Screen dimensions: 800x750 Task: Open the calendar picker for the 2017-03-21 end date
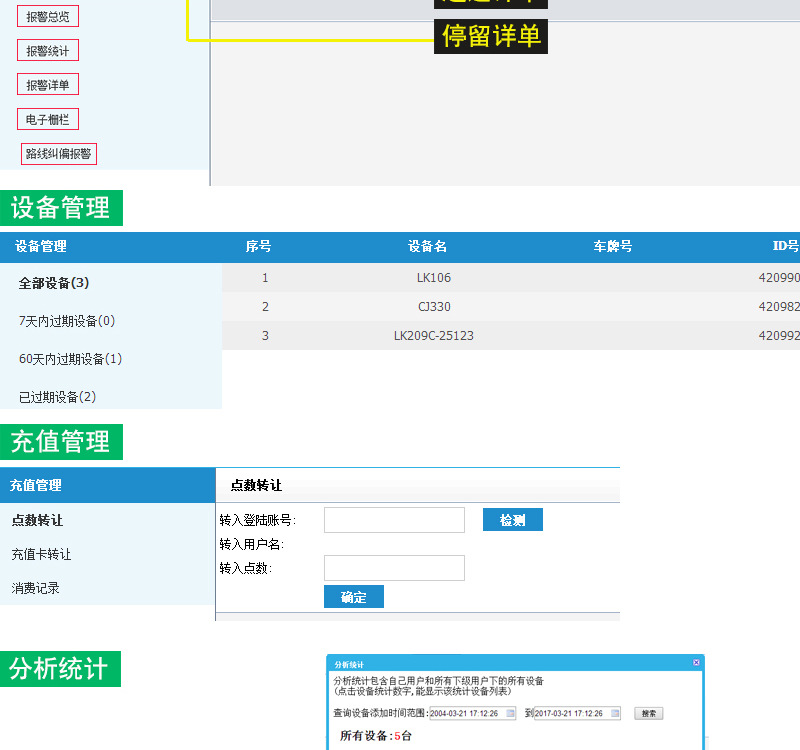click(x=615, y=713)
